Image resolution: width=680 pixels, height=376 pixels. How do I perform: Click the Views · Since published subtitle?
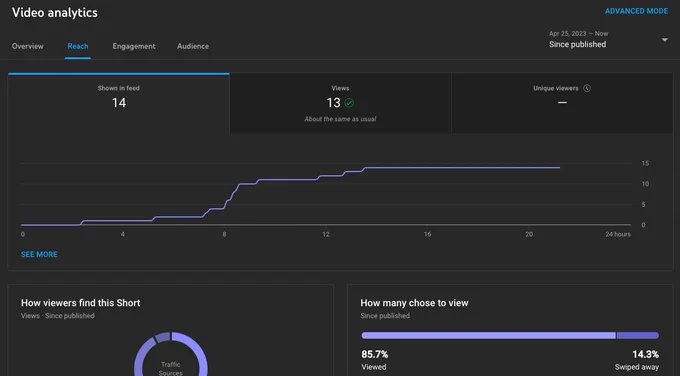pyautogui.click(x=58, y=316)
